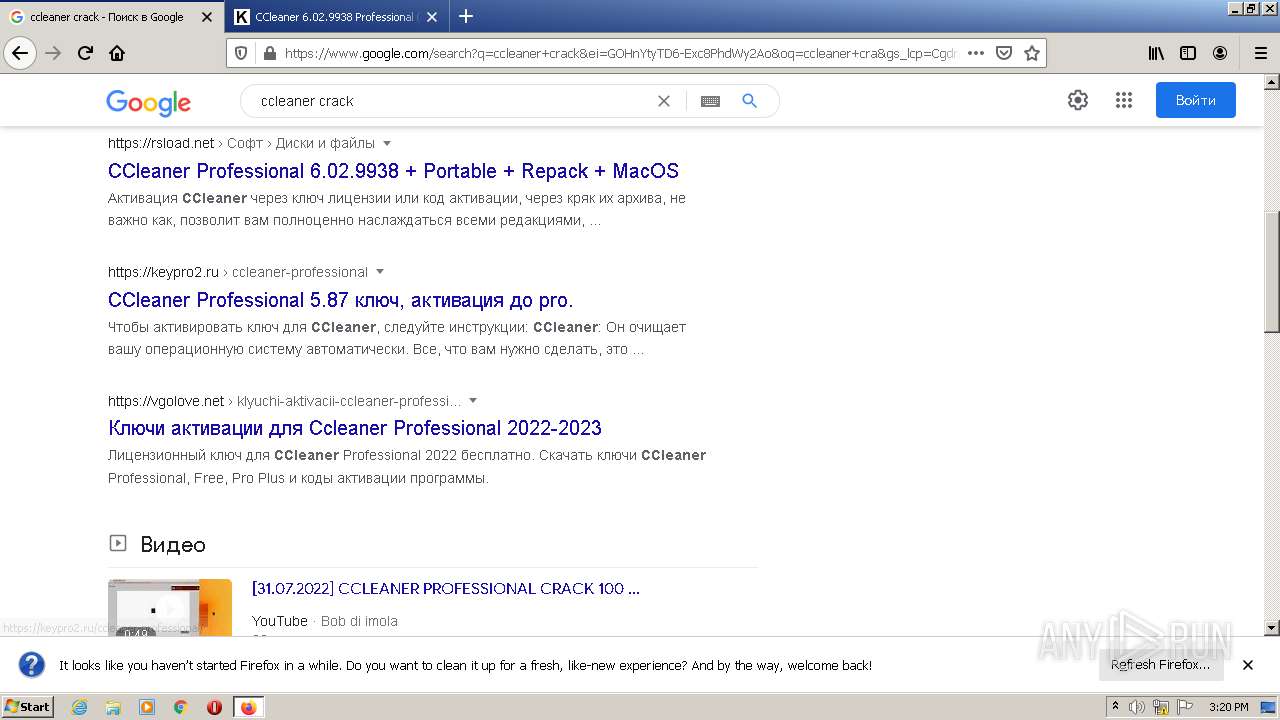
Task: Switch to the ccleaner crack Google tab
Action: pos(107,17)
